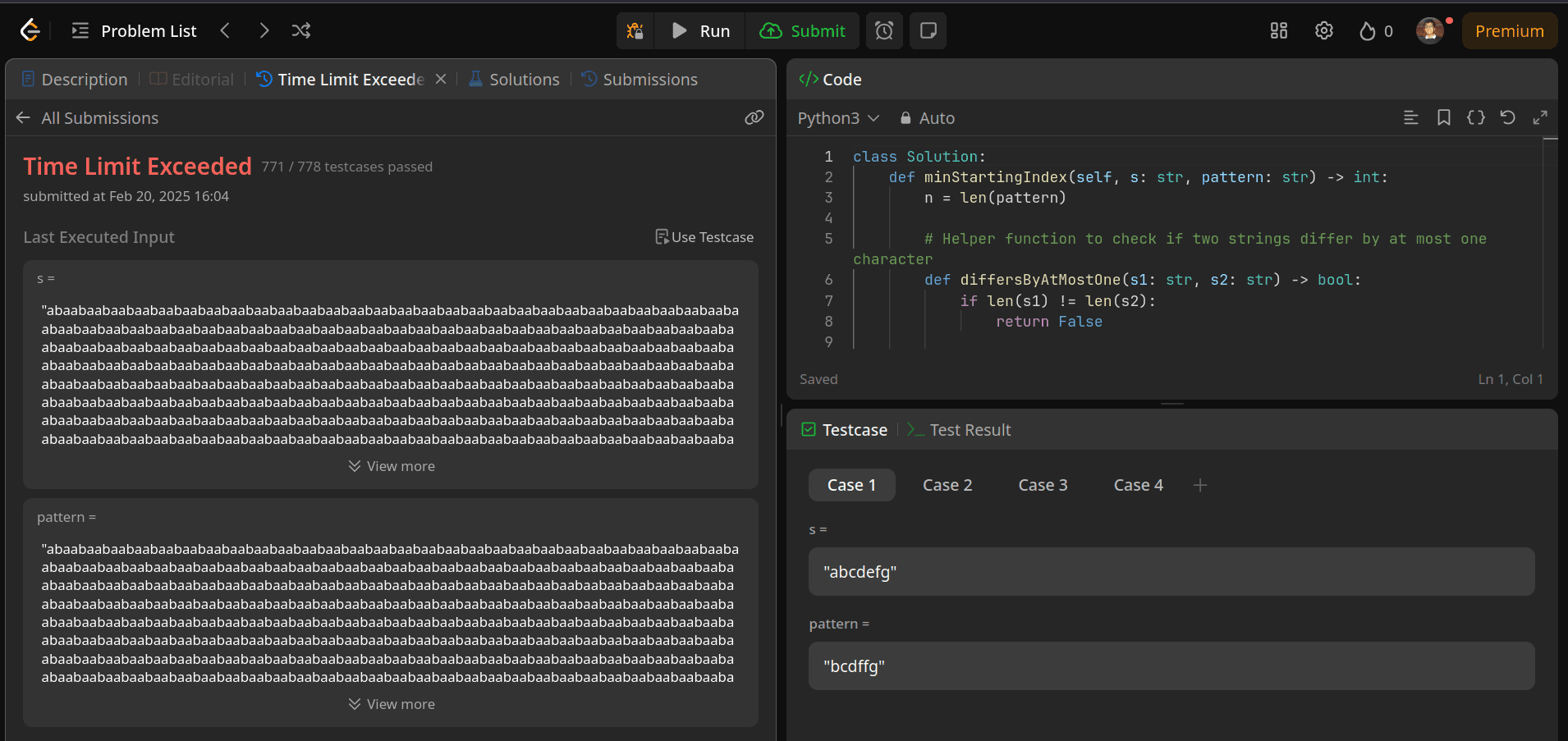Screen dimensions: 1568x741
Task: Open settings gear icon
Action: click(1324, 30)
